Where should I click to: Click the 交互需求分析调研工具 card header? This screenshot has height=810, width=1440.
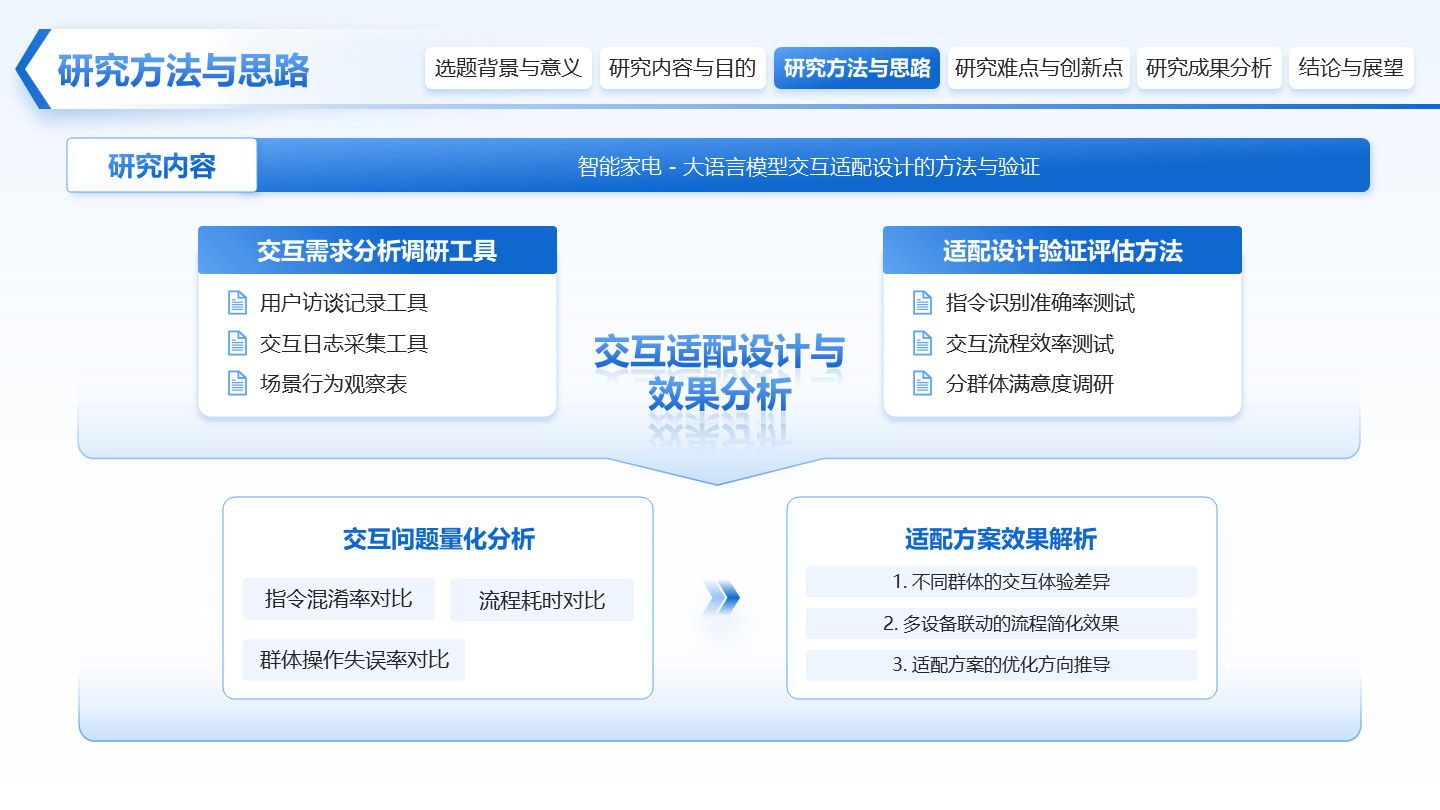click(x=379, y=250)
